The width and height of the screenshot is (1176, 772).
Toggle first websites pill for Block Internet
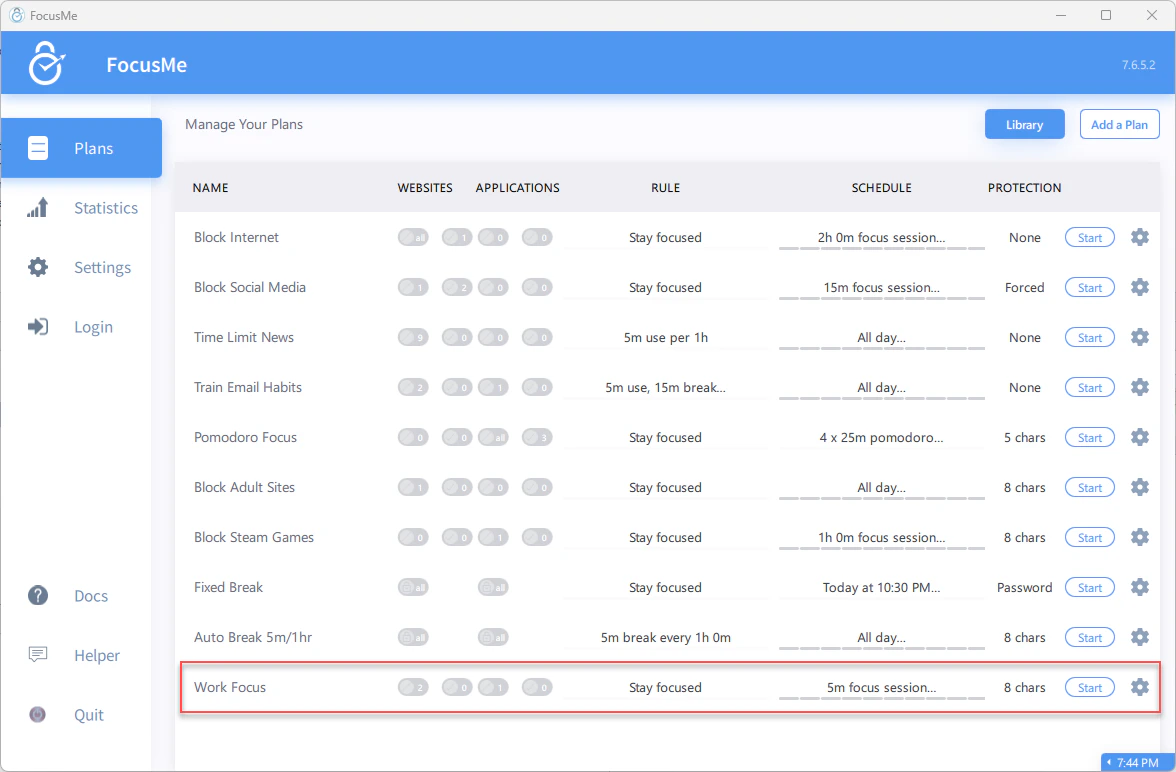click(413, 238)
